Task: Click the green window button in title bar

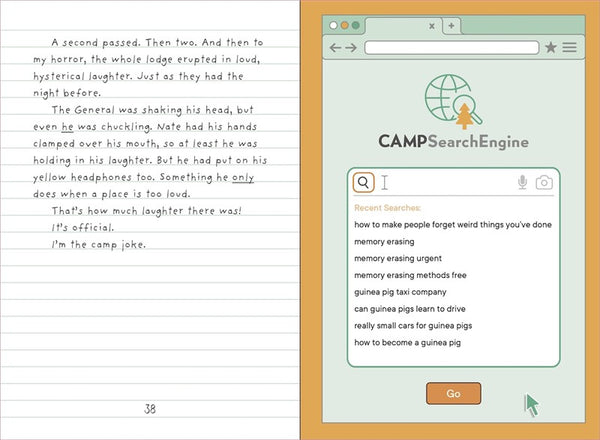Action: click(355, 25)
